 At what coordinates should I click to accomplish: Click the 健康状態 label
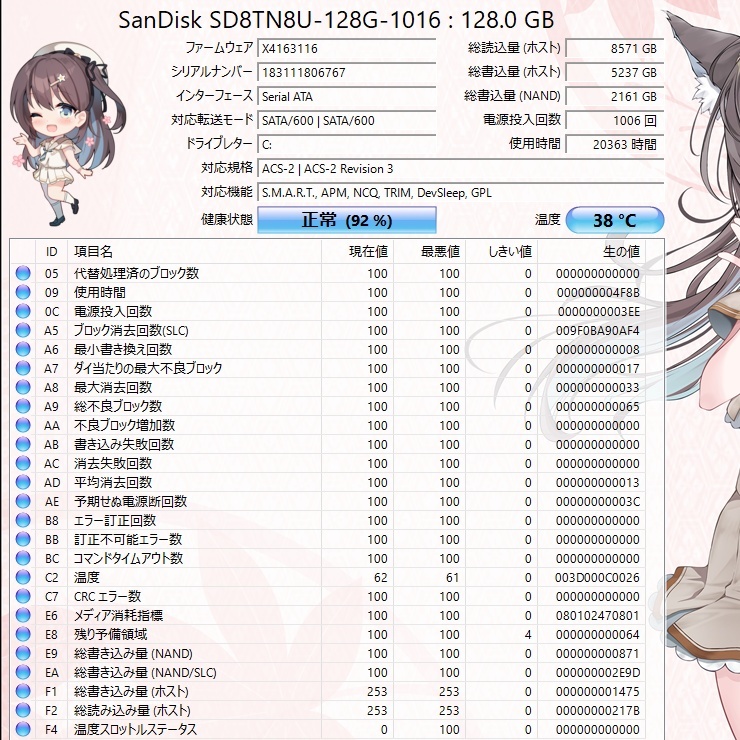[227, 219]
